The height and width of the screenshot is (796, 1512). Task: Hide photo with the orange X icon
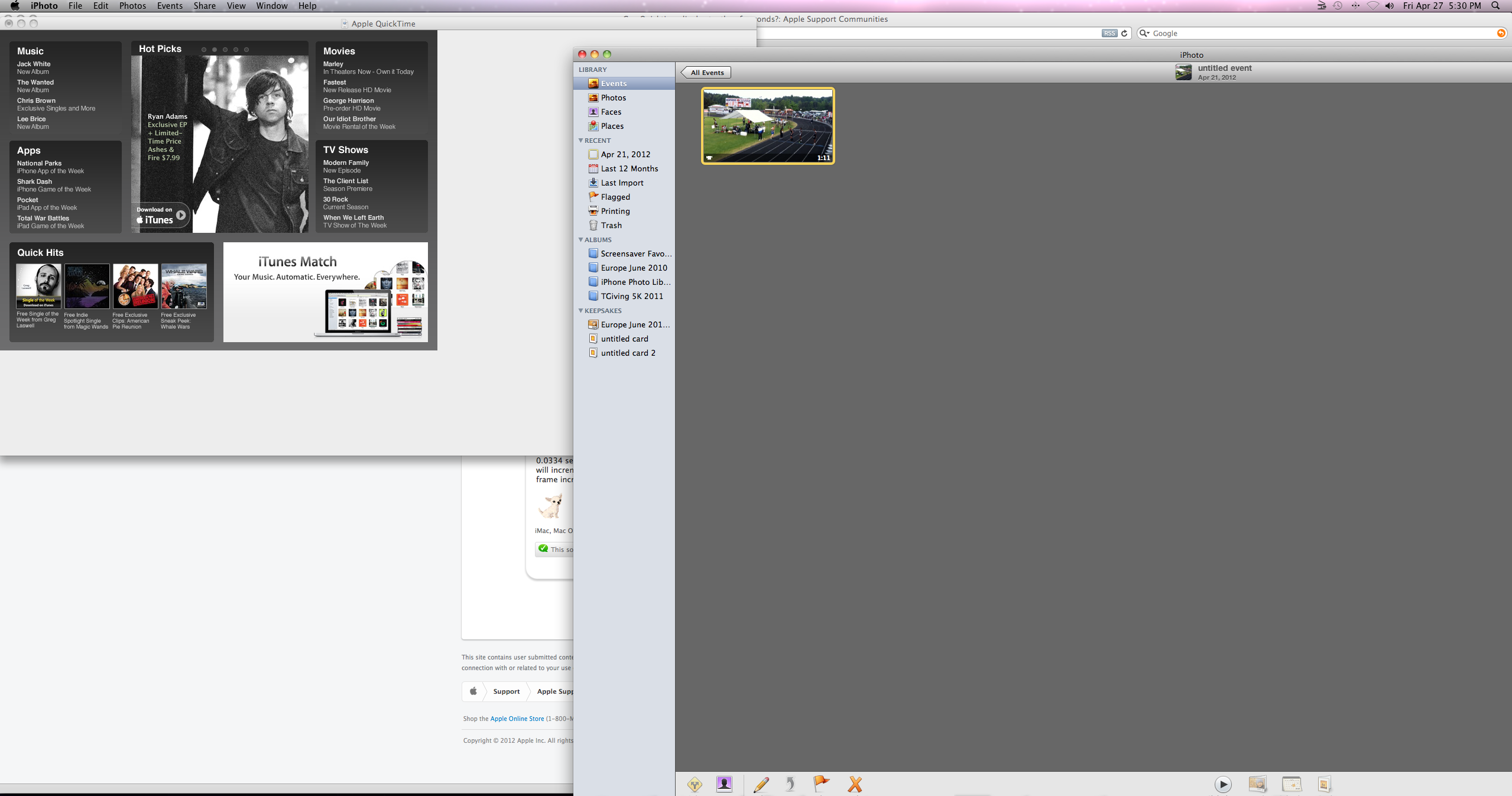855,784
